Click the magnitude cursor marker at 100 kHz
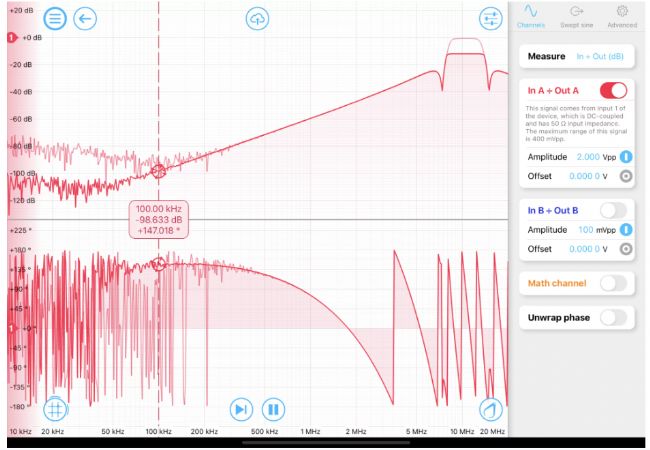The width and height of the screenshot is (650, 450). click(x=158, y=171)
